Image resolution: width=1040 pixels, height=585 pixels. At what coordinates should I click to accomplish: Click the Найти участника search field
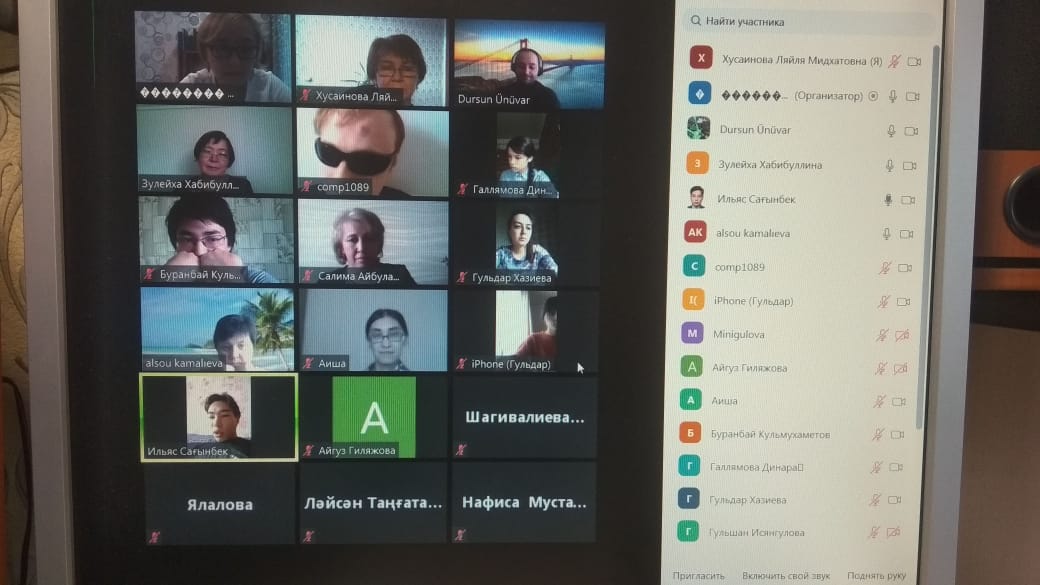[x=810, y=21]
